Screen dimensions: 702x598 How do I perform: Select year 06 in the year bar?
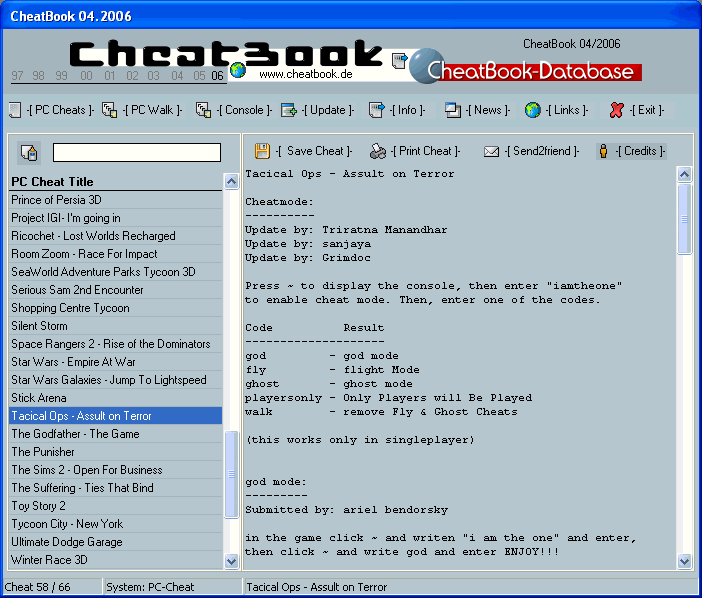(x=217, y=76)
